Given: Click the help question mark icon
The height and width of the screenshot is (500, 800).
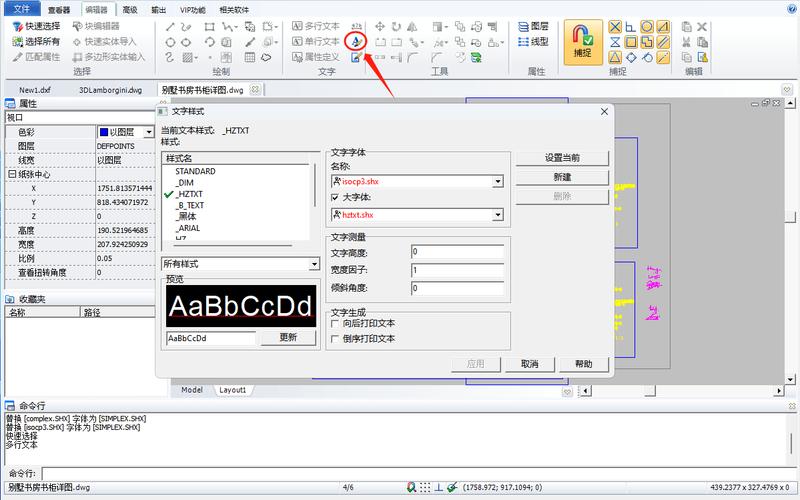Looking at the screenshot, I should [x=792, y=9].
